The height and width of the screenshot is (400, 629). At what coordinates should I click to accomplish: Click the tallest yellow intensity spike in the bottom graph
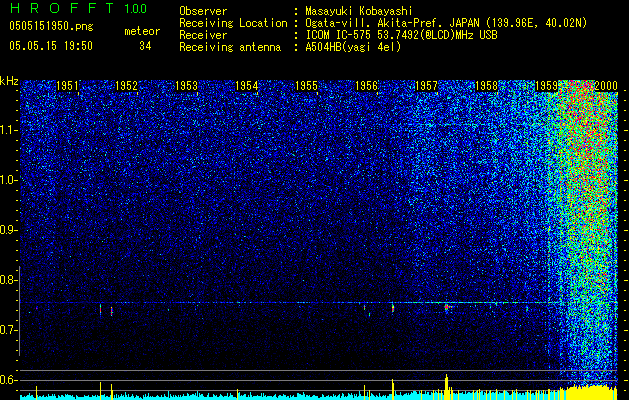pos(446,386)
